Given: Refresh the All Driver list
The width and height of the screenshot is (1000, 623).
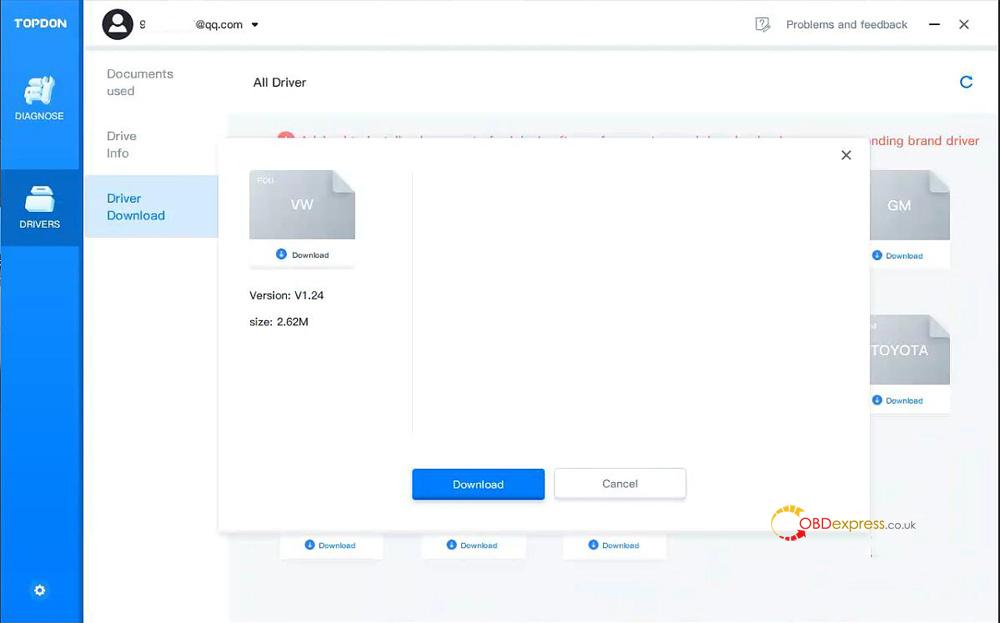Looking at the screenshot, I should tap(966, 82).
